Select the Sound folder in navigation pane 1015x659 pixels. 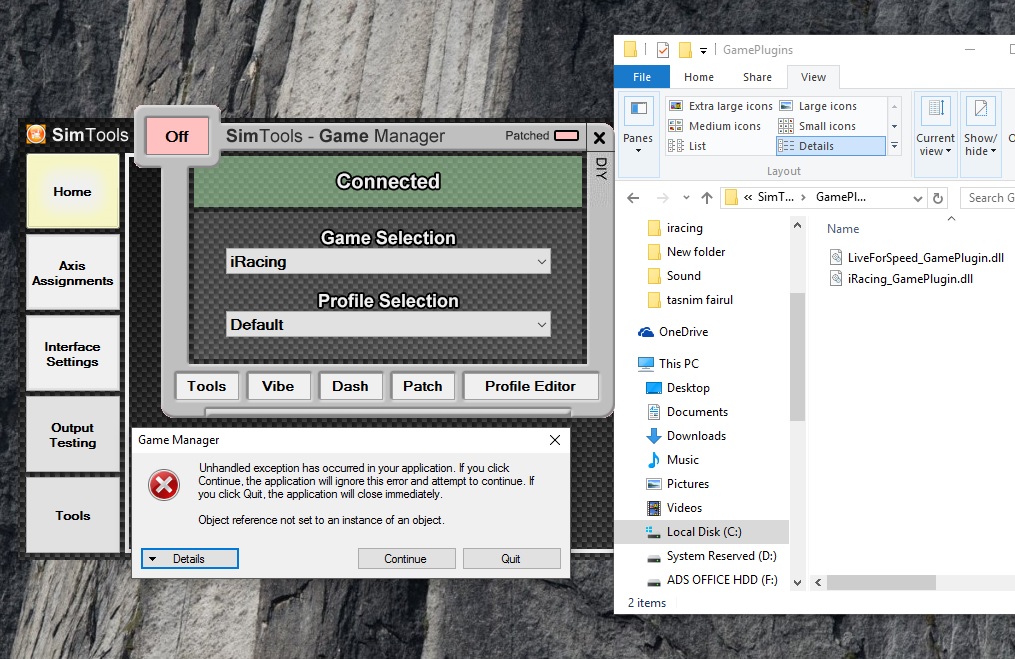684,276
